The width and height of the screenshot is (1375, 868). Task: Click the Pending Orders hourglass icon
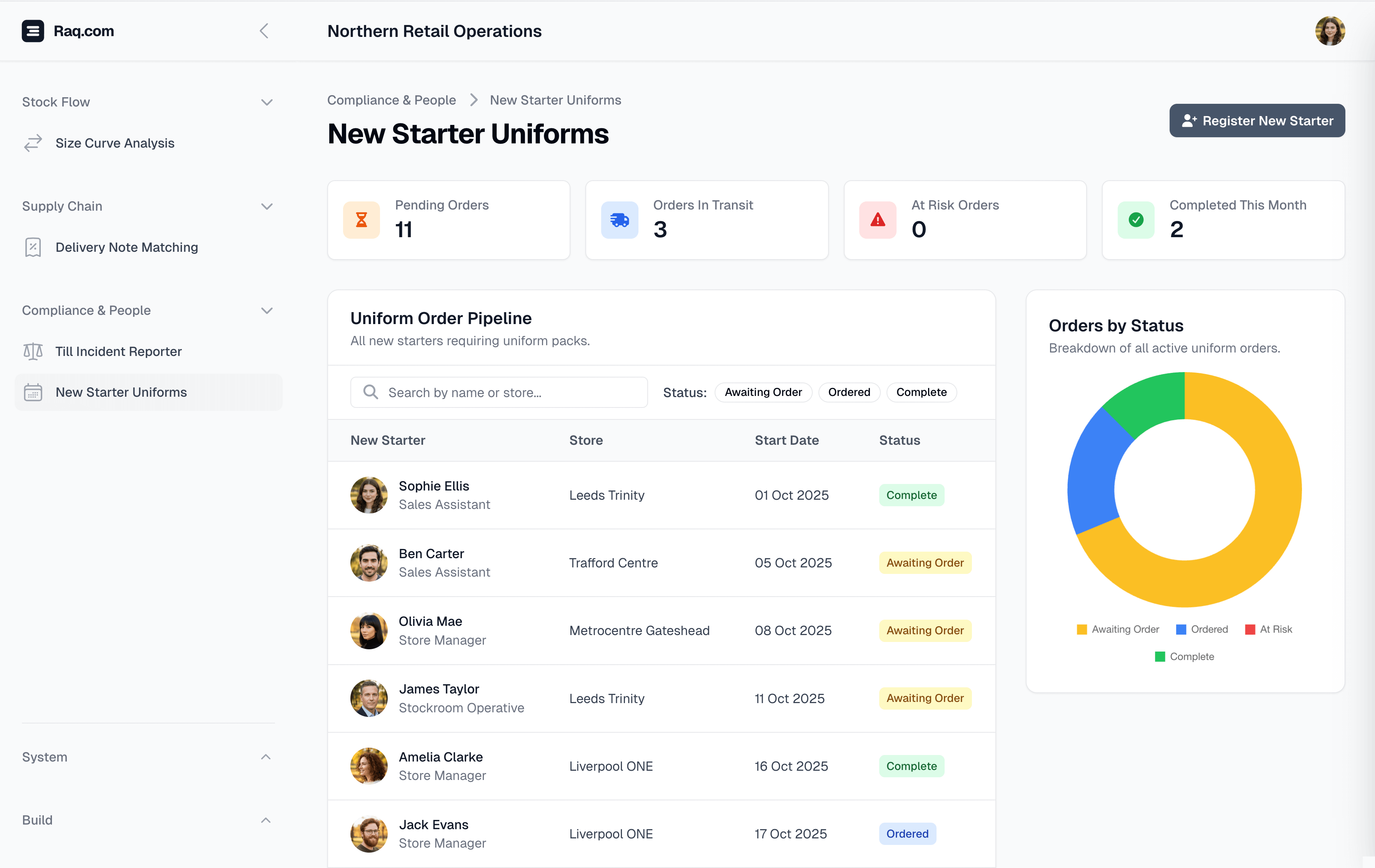click(x=362, y=220)
